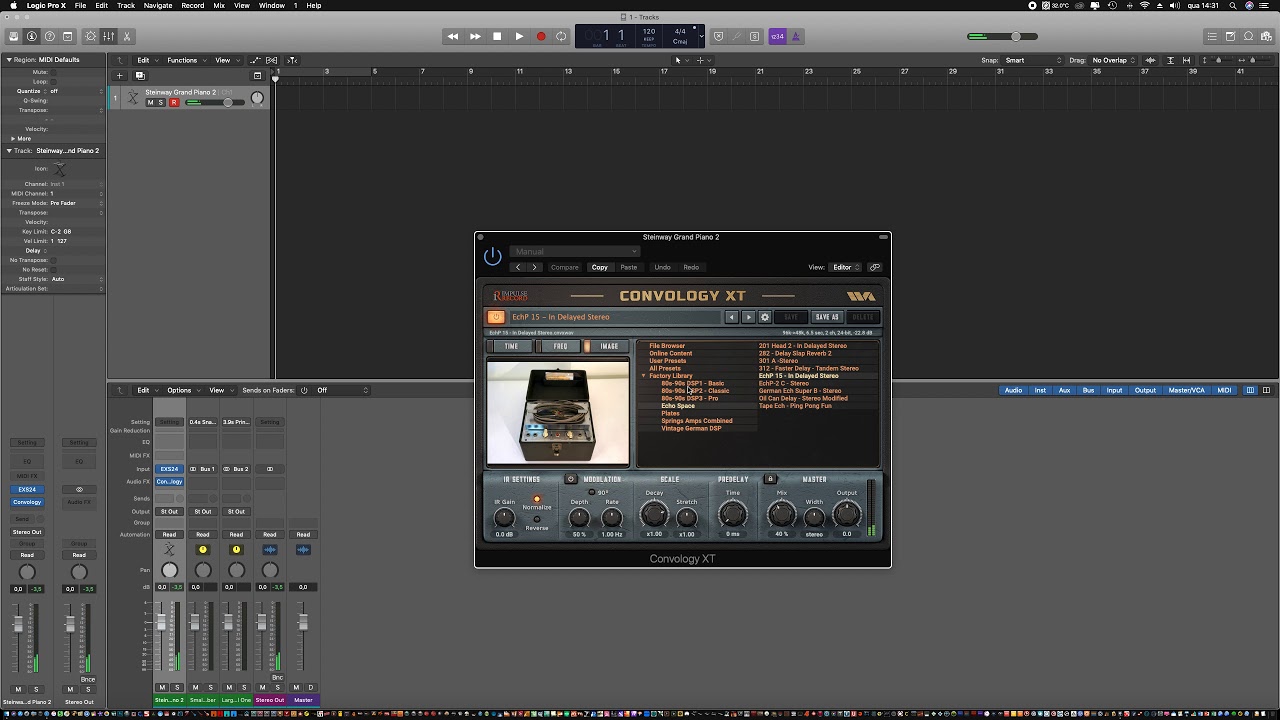Click the Mix knob in Master section

782,515
